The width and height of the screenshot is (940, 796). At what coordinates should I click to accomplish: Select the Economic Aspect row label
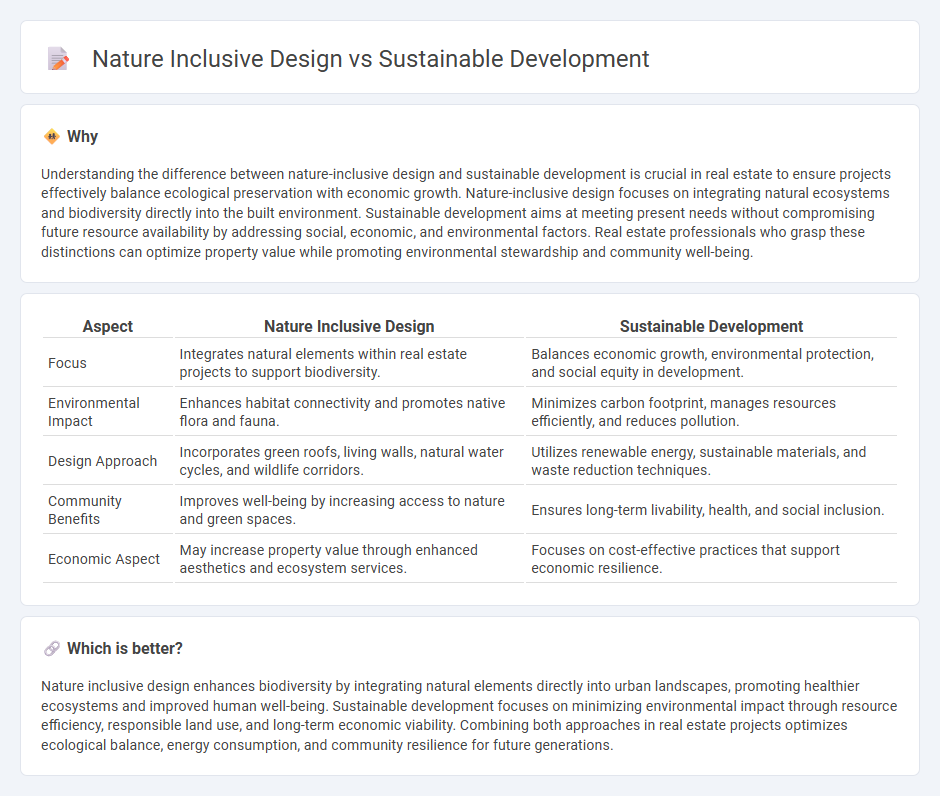point(104,559)
